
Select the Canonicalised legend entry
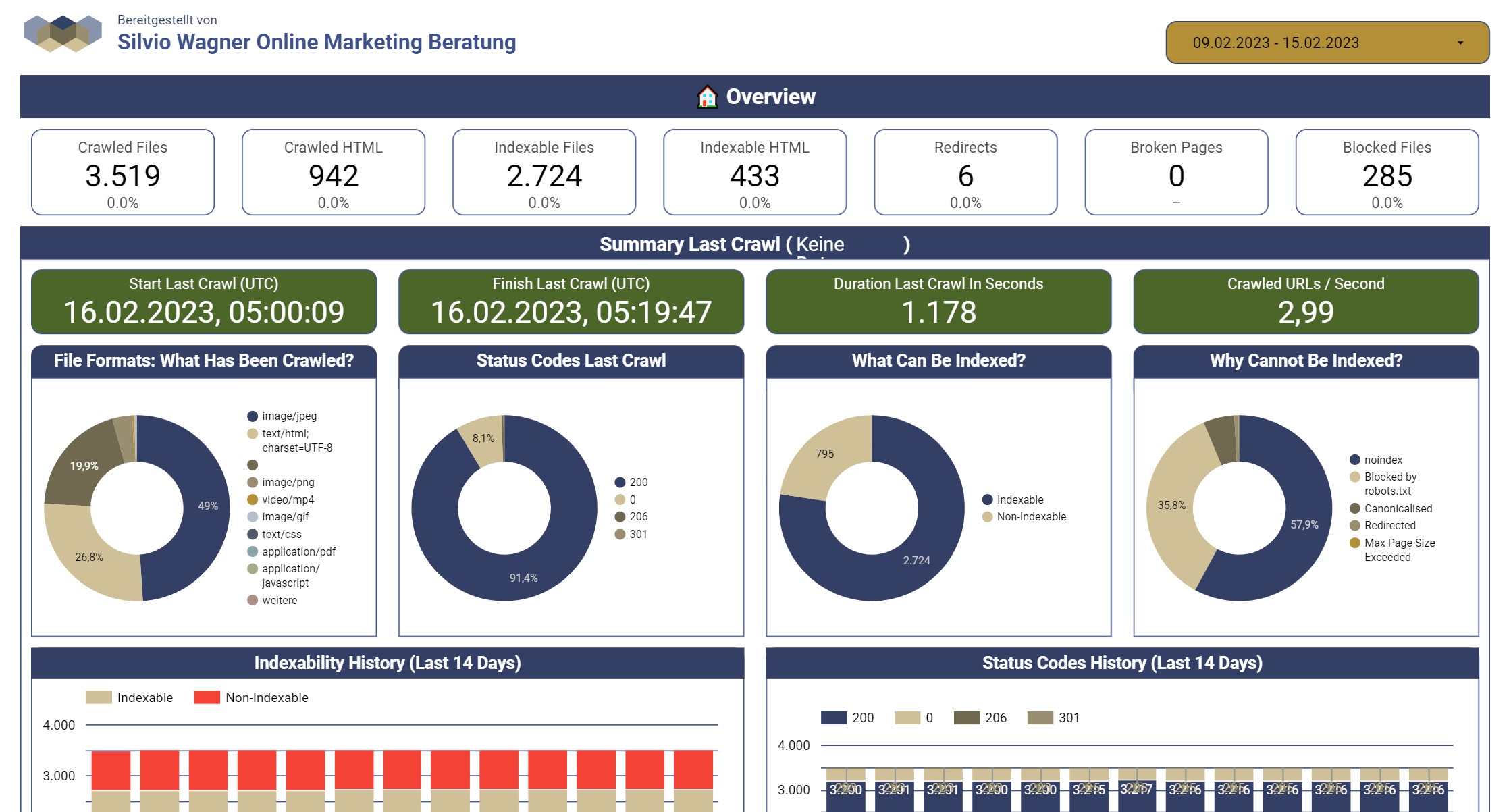coord(1391,508)
